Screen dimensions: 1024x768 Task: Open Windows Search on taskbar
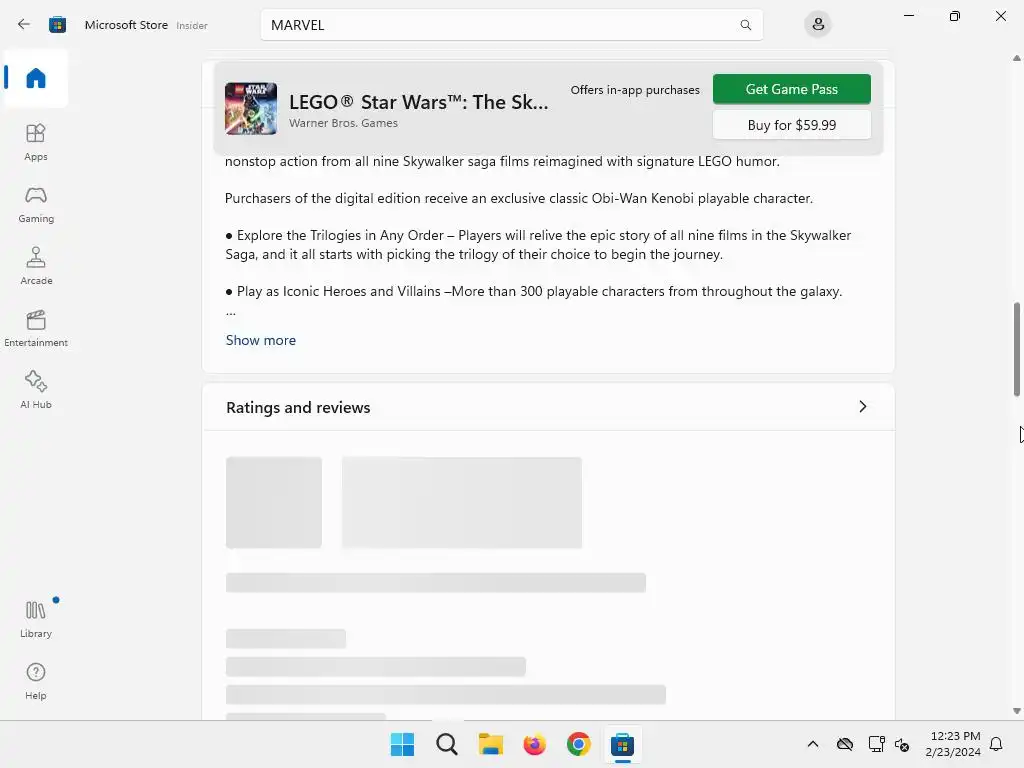[447, 744]
